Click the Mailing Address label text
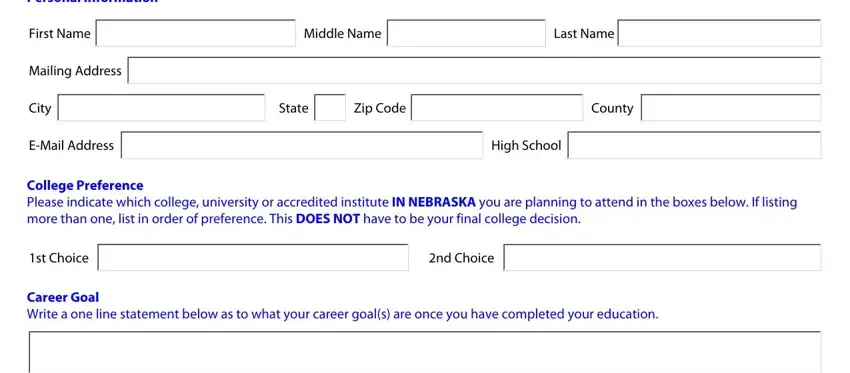Image resolution: width=850 pixels, height=373 pixels. point(75,71)
